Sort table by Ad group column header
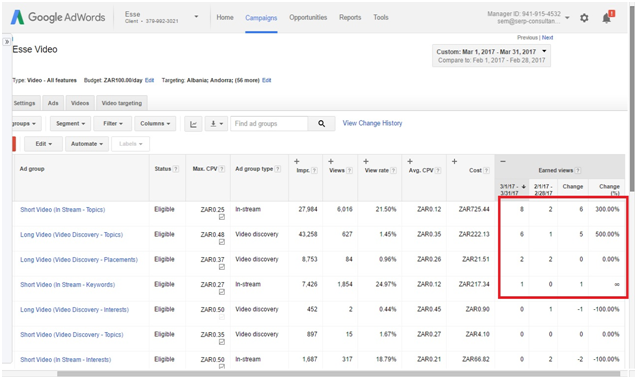Screen dimensions: 637x379 click(x=32, y=169)
